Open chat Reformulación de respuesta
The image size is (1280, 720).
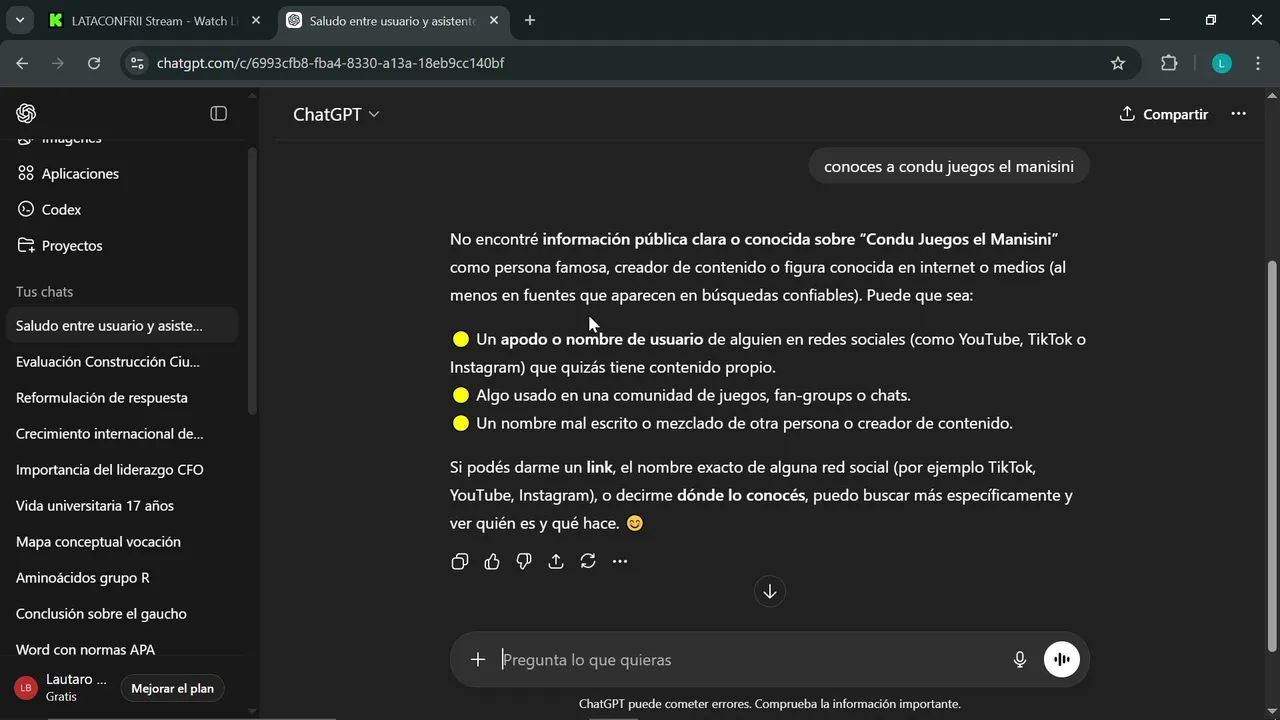122,397
